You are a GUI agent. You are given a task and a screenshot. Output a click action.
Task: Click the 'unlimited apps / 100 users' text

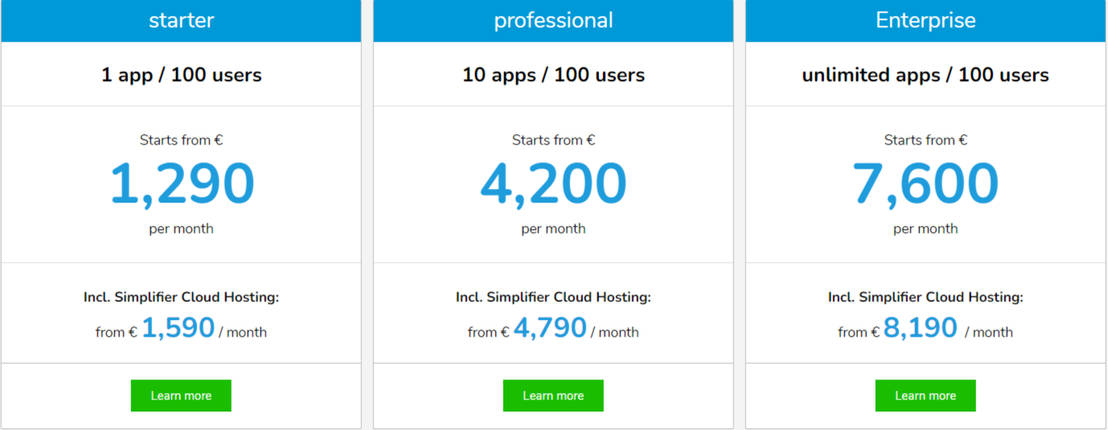coord(926,75)
